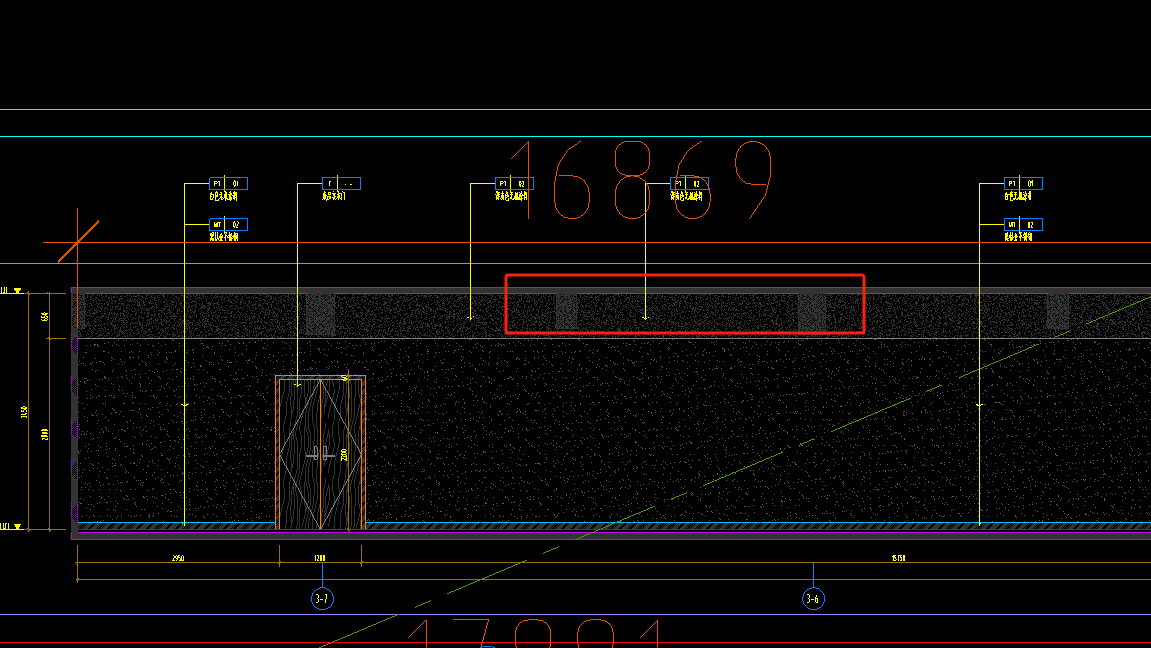Screen dimensions: 1151x648
Task: Select the P1 02 tag left of 16869
Action: tap(514, 183)
